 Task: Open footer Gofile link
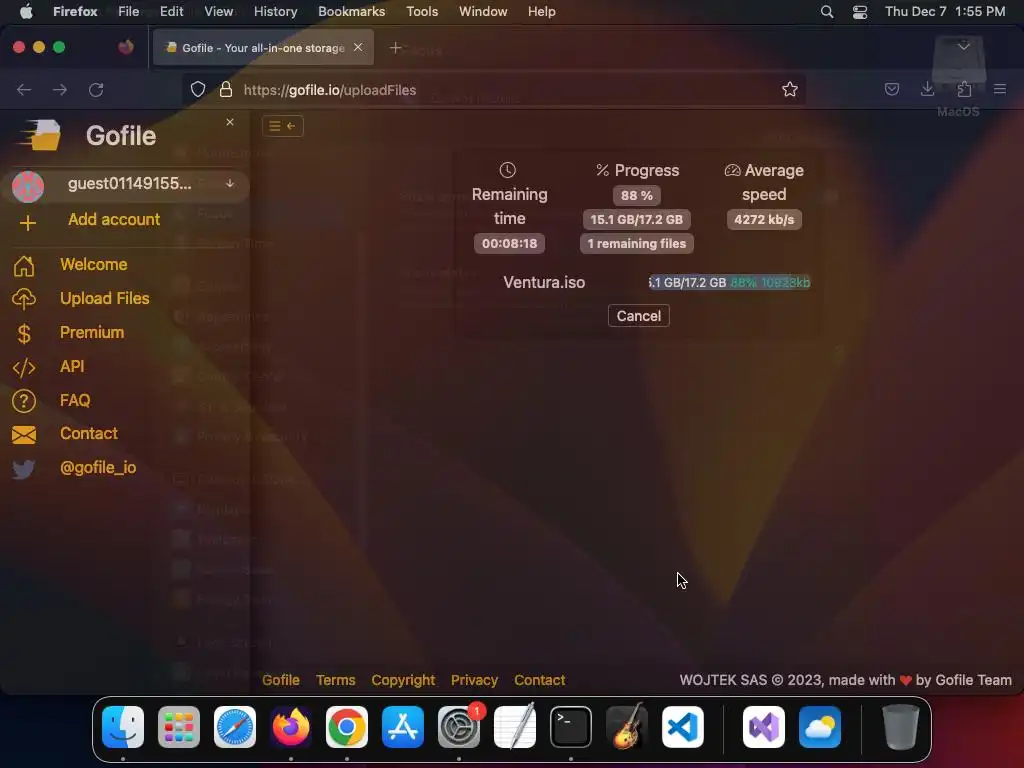[x=281, y=680]
